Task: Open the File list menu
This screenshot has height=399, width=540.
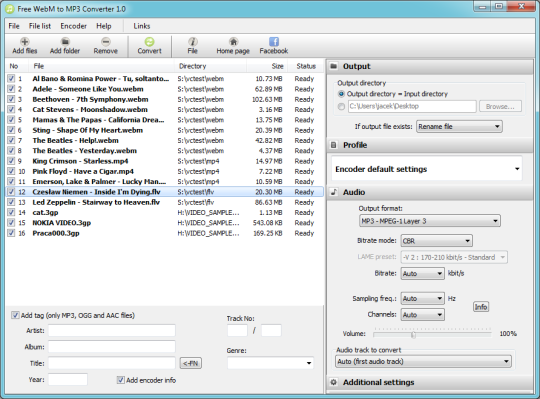Action: [40, 26]
